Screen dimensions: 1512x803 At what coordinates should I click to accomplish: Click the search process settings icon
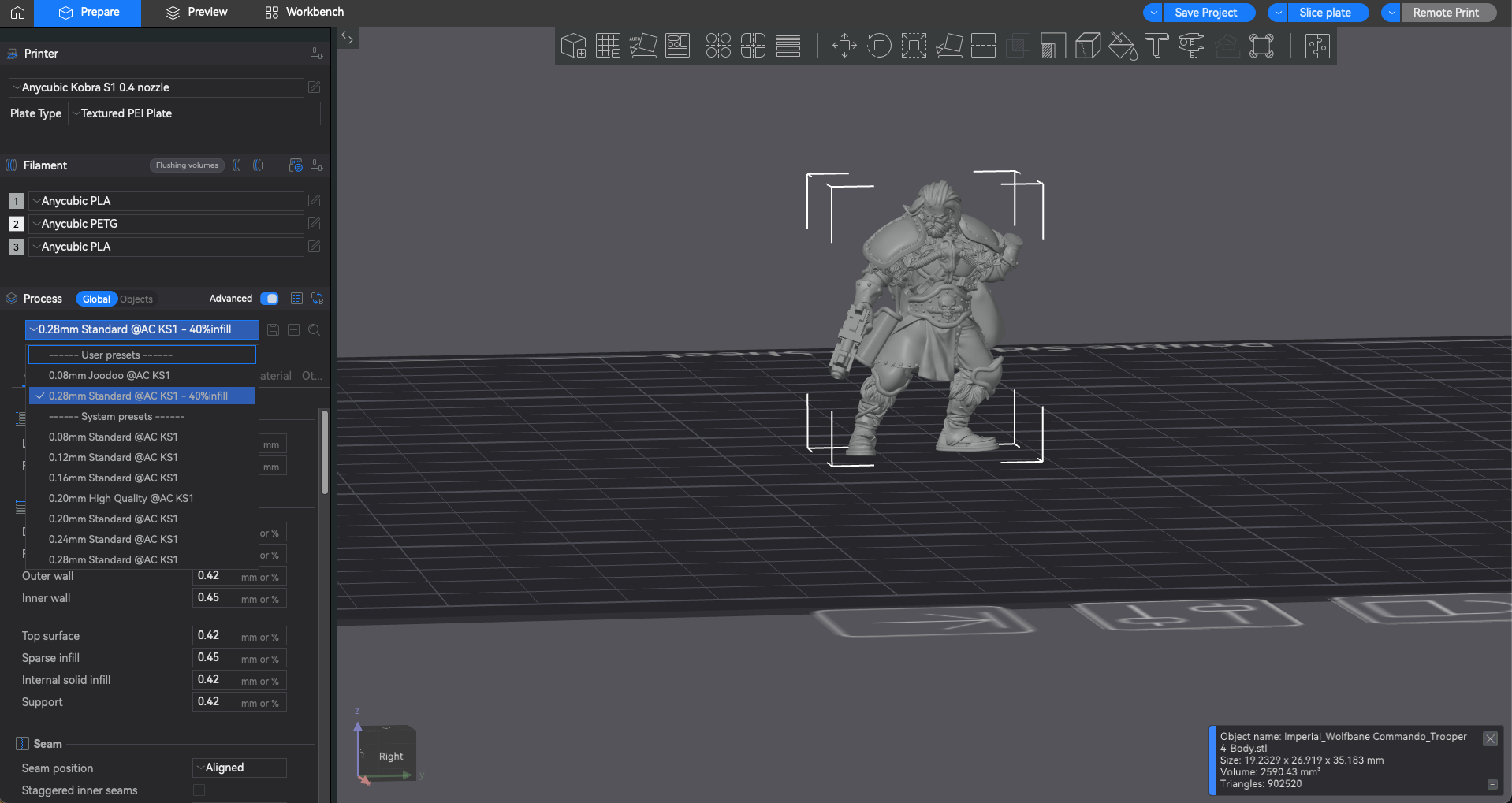(315, 330)
